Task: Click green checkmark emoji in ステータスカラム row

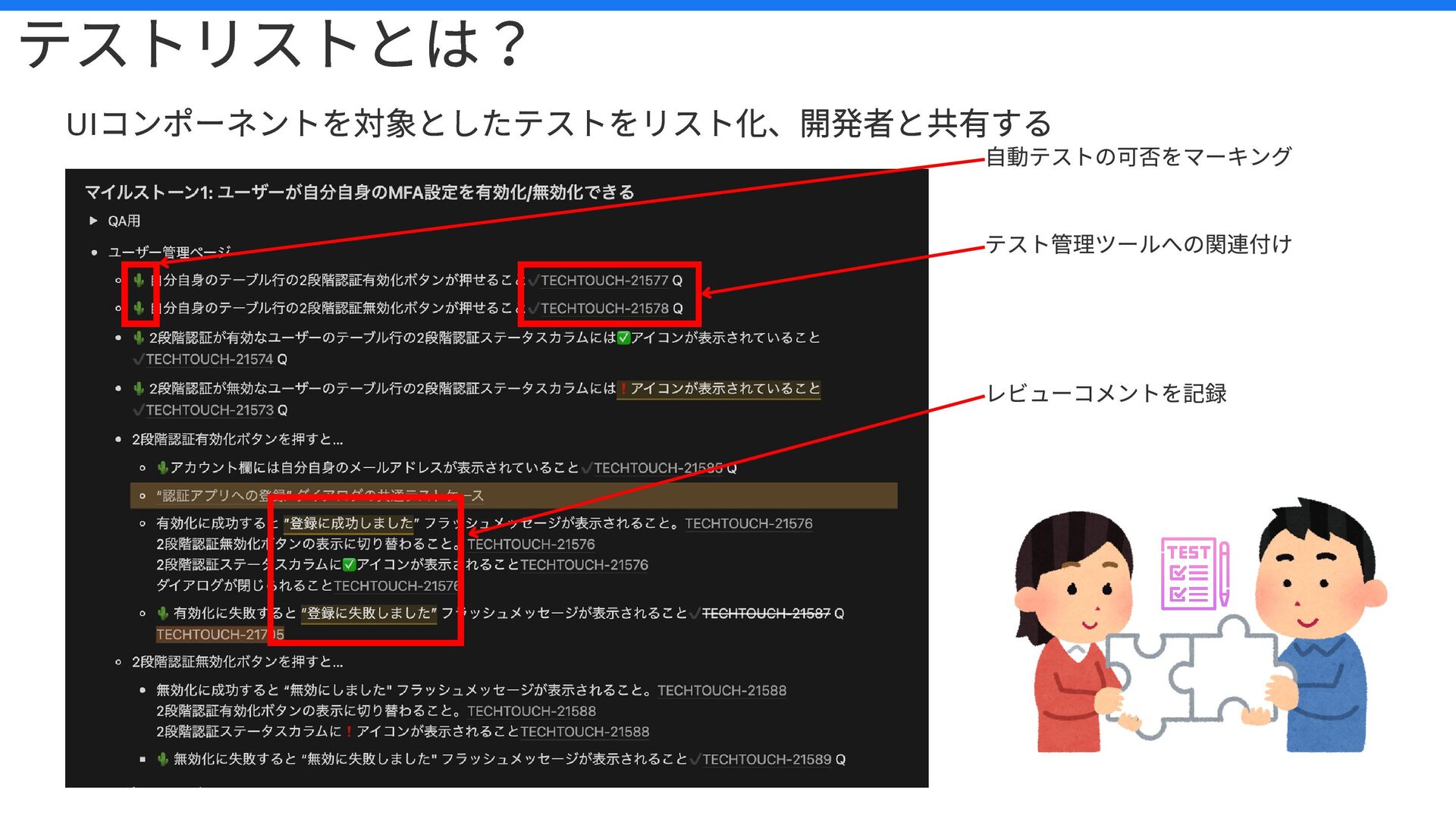Action: [623, 337]
